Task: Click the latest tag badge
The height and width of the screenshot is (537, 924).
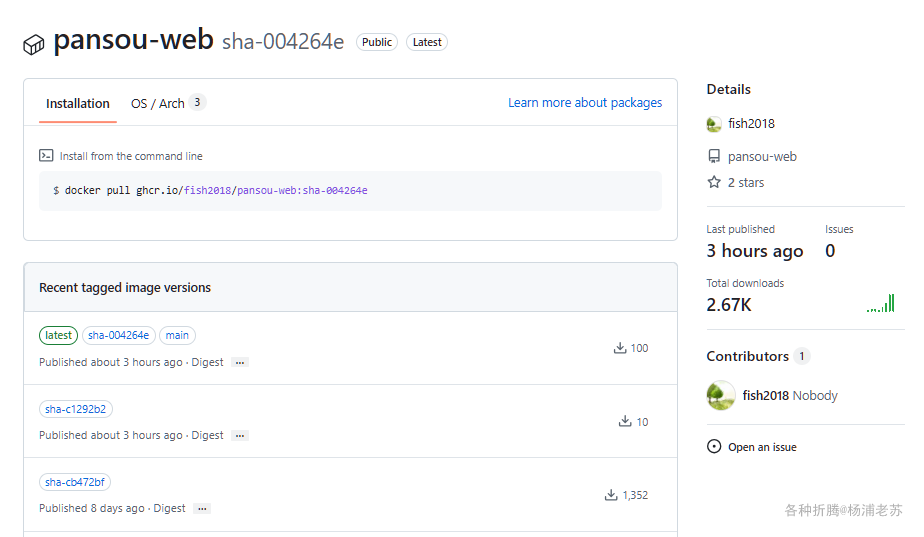Action: coord(58,335)
